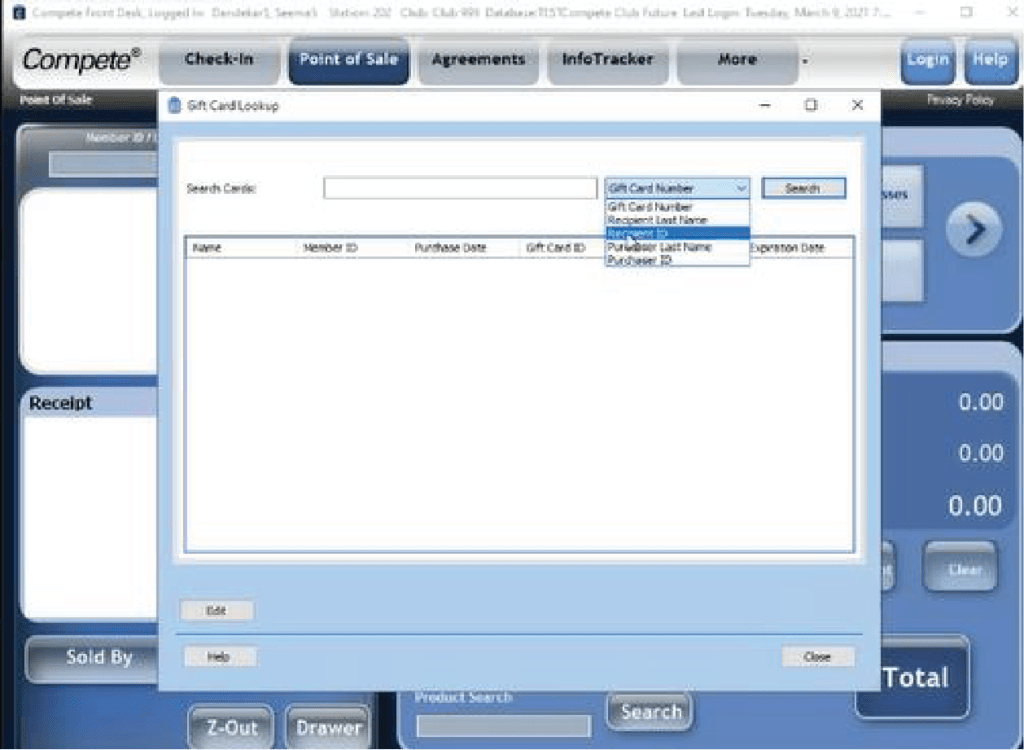Minimize the Gift Card Lookup dialog
The image size is (1024, 750).
pyautogui.click(x=765, y=105)
